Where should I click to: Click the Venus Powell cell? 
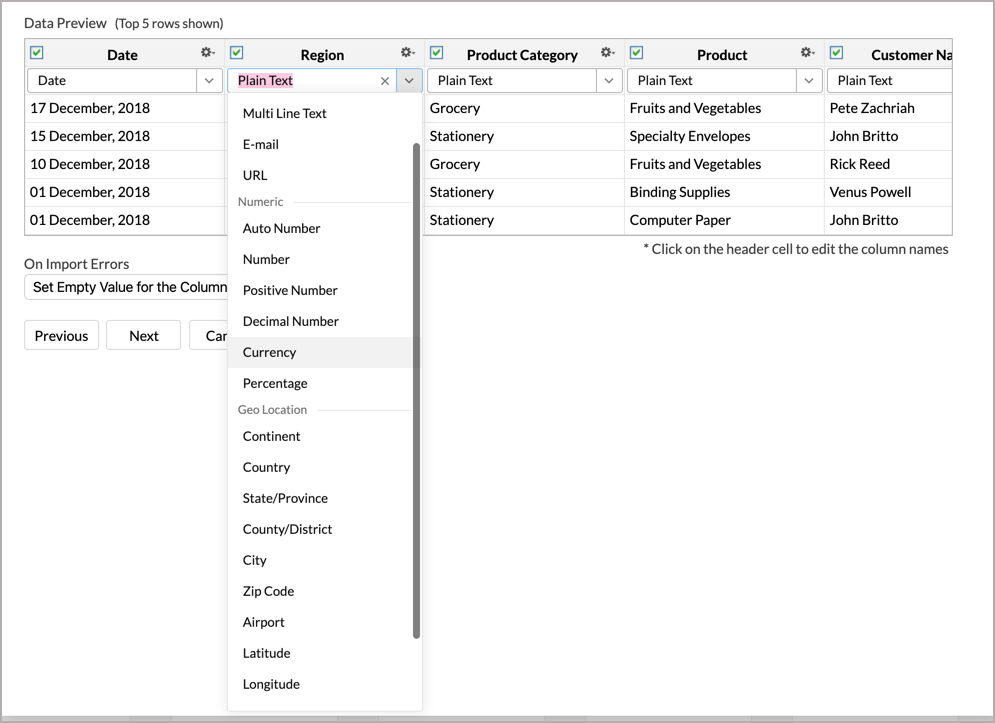pos(888,192)
